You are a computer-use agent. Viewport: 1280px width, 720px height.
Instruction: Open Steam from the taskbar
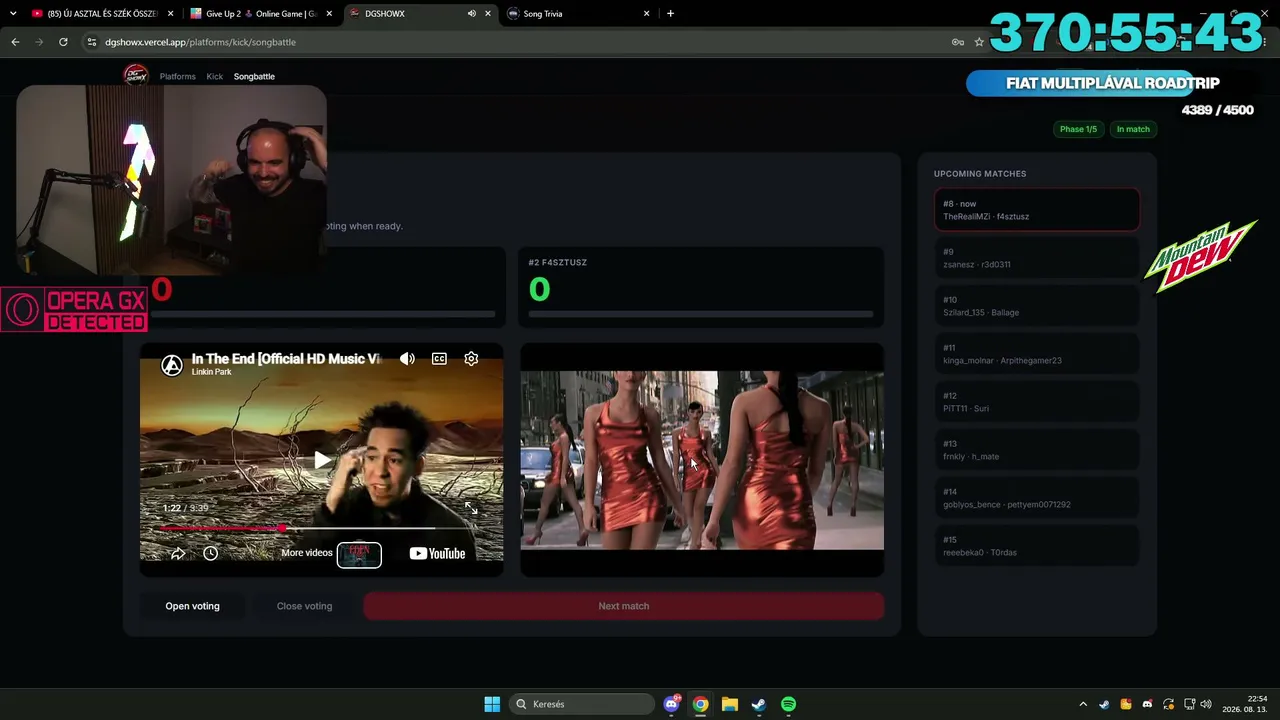pos(759,704)
